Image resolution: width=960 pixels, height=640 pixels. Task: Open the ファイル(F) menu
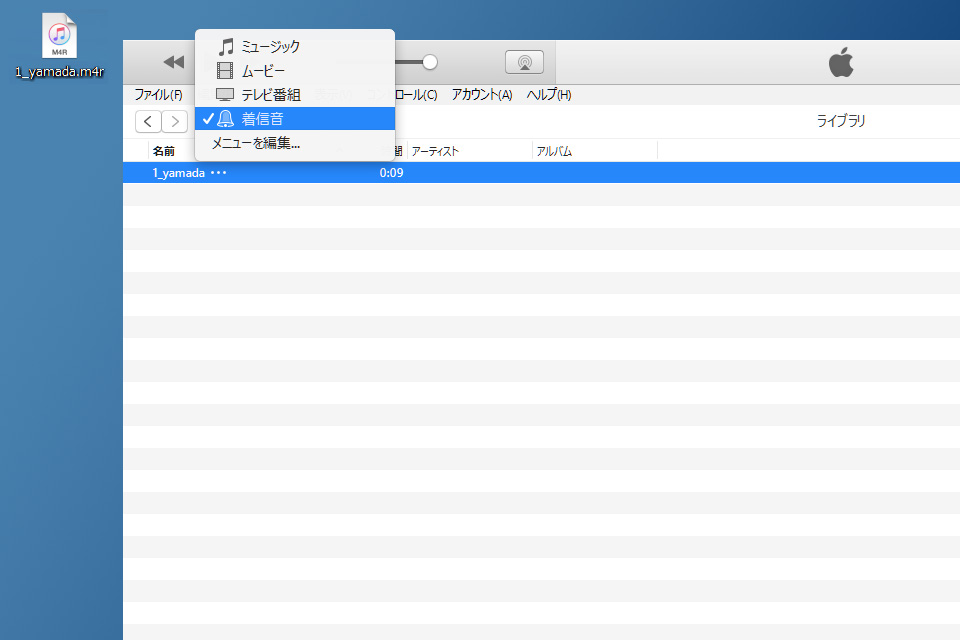coord(159,95)
